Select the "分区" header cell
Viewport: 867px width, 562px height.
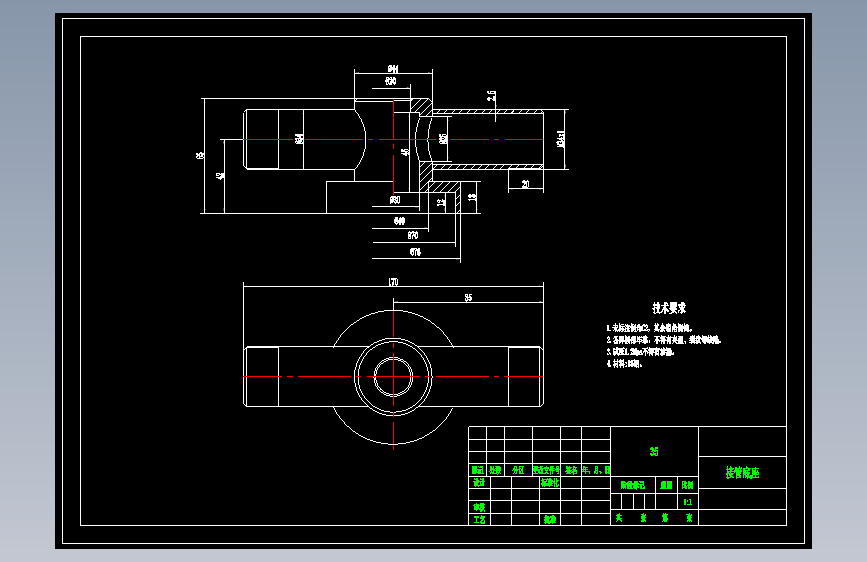[518, 470]
